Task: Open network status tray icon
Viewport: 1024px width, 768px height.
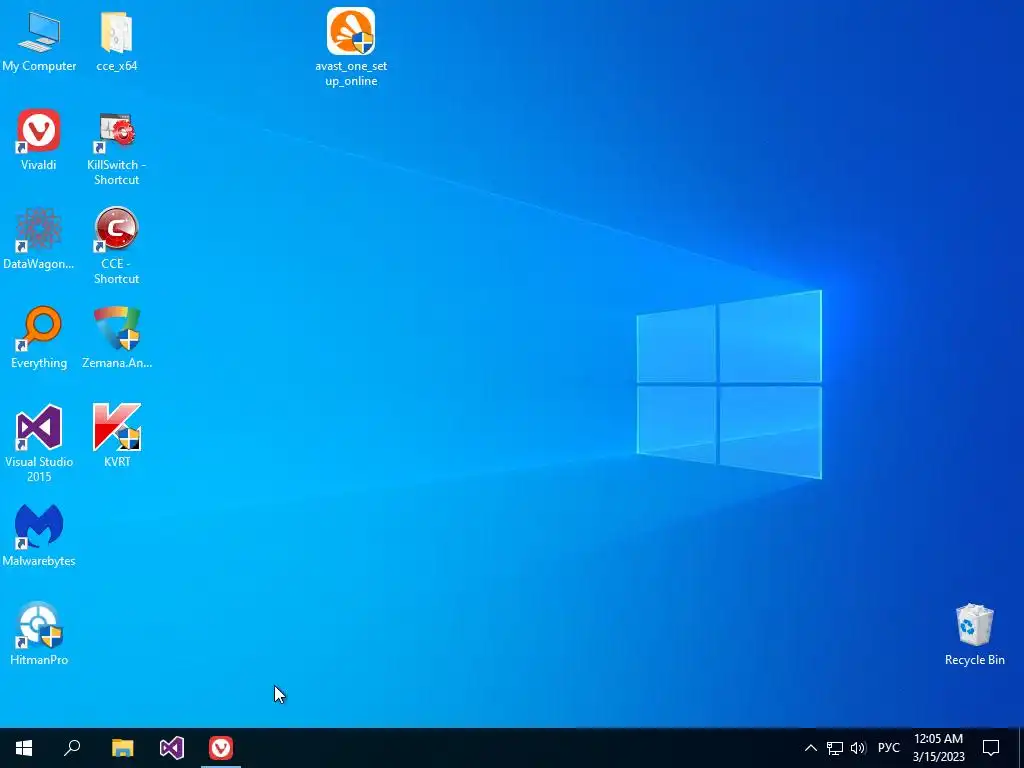Action: (x=835, y=748)
